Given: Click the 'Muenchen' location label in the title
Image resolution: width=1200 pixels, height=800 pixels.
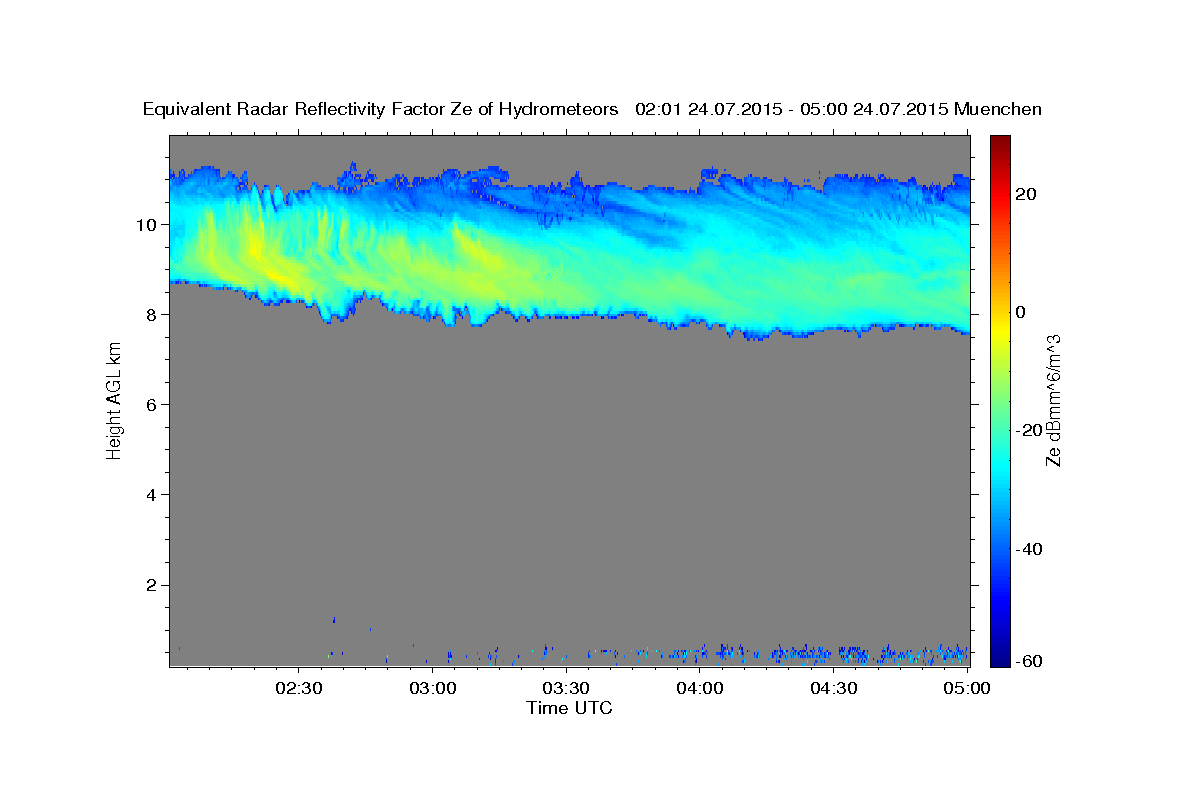Looking at the screenshot, I should coord(998,110).
